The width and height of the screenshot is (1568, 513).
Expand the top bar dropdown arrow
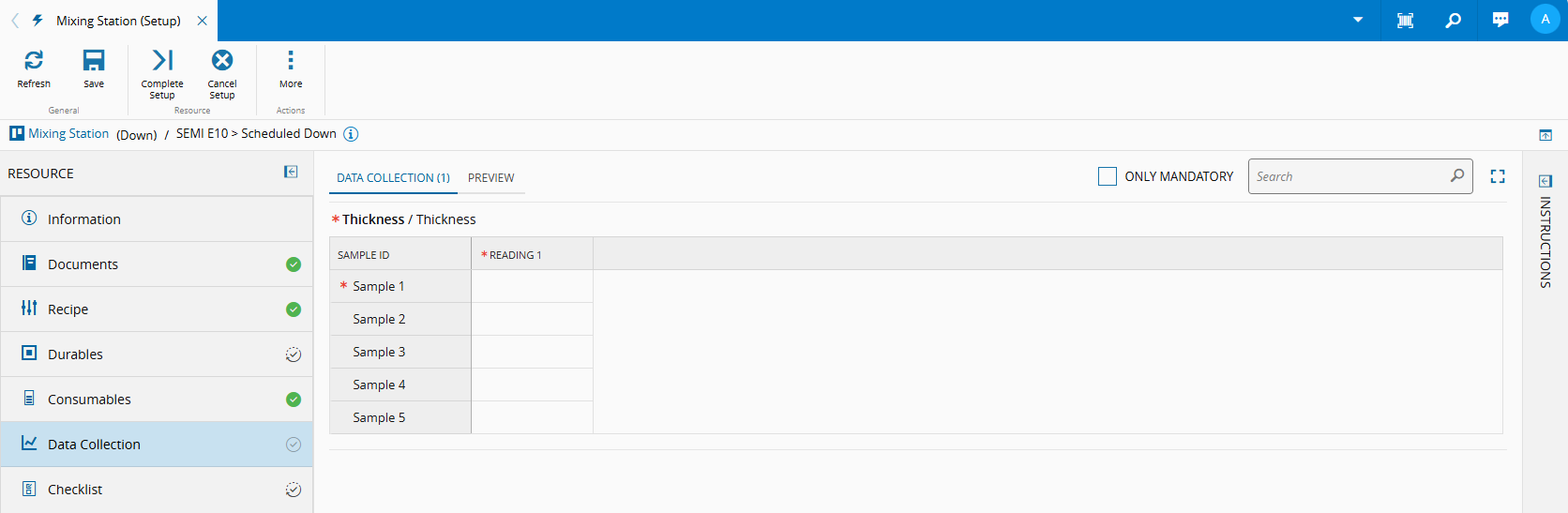[1358, 21]
